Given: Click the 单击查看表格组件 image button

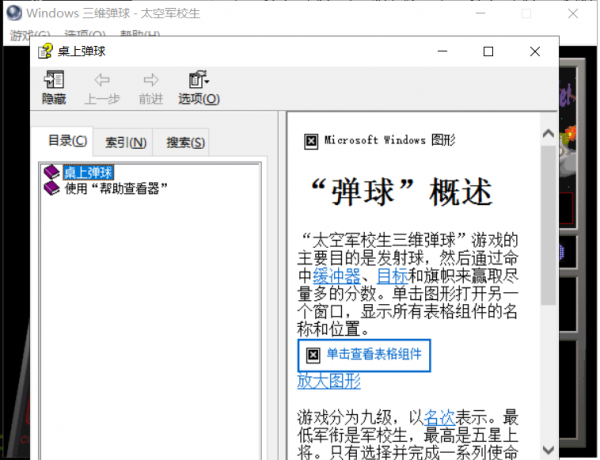Looking at the screenshot, I should coord(364,355).
